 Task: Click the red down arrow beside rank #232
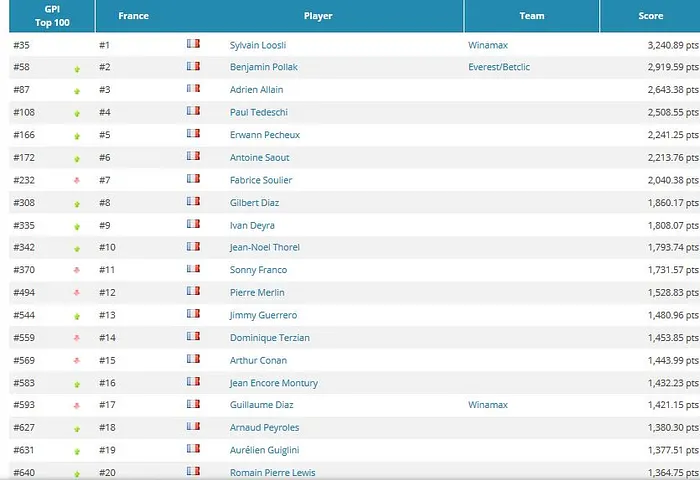[x=77, y=180]
